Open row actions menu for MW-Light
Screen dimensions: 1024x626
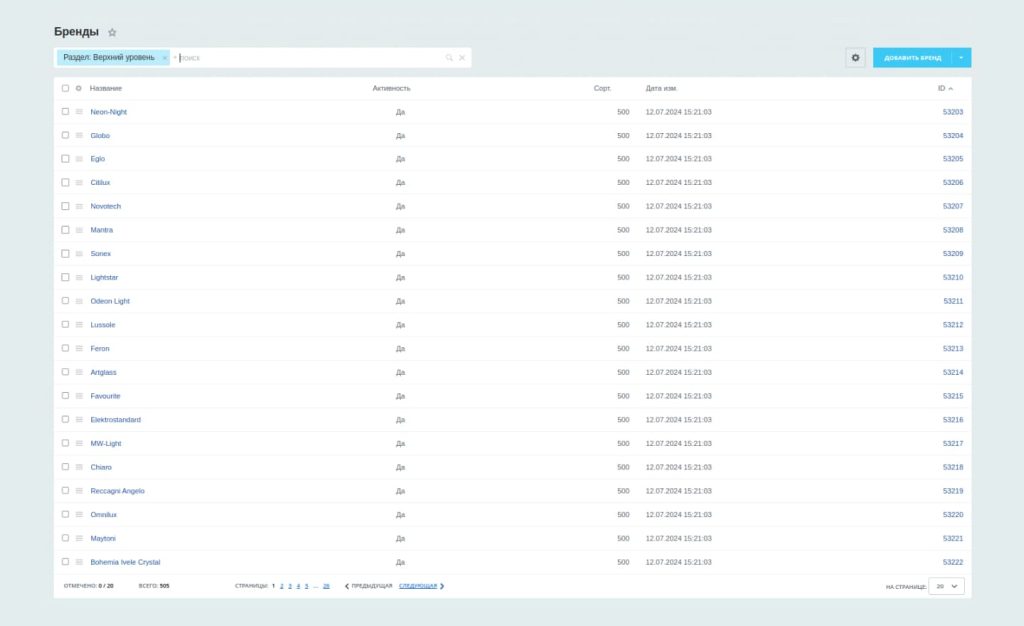79,443
